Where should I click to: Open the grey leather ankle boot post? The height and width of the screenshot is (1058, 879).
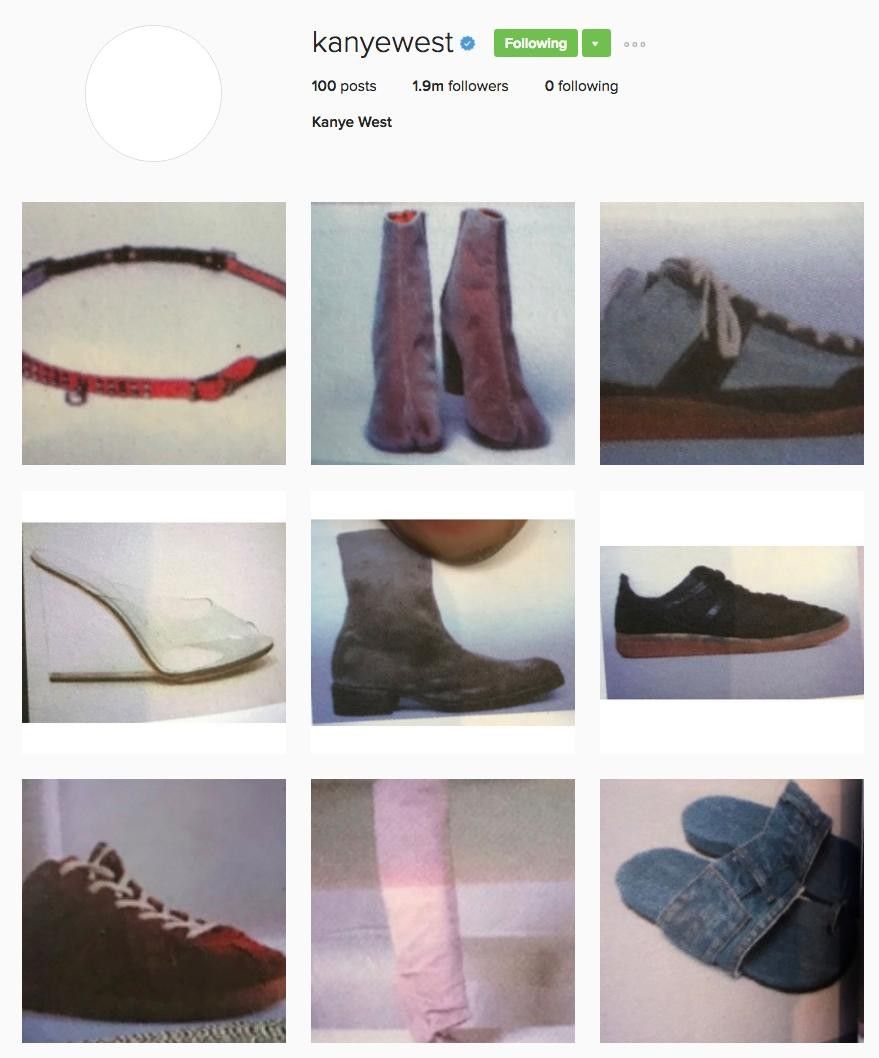coord(443,622)
